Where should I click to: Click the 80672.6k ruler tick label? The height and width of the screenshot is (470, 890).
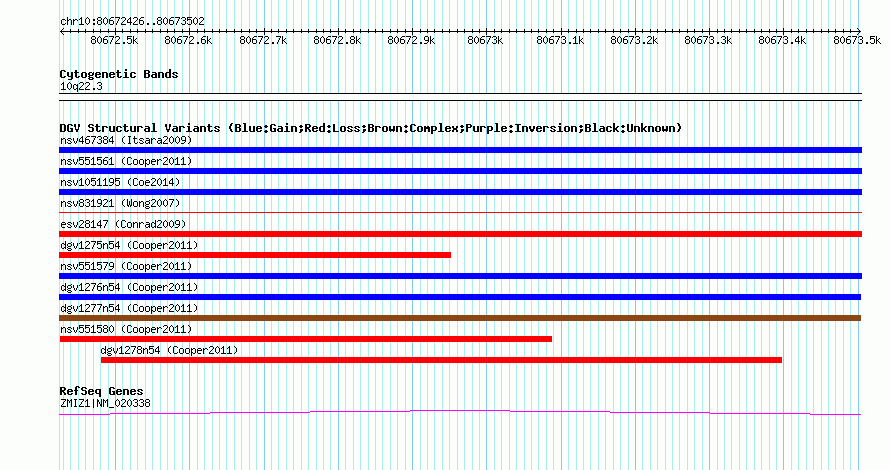pos(188,40)
